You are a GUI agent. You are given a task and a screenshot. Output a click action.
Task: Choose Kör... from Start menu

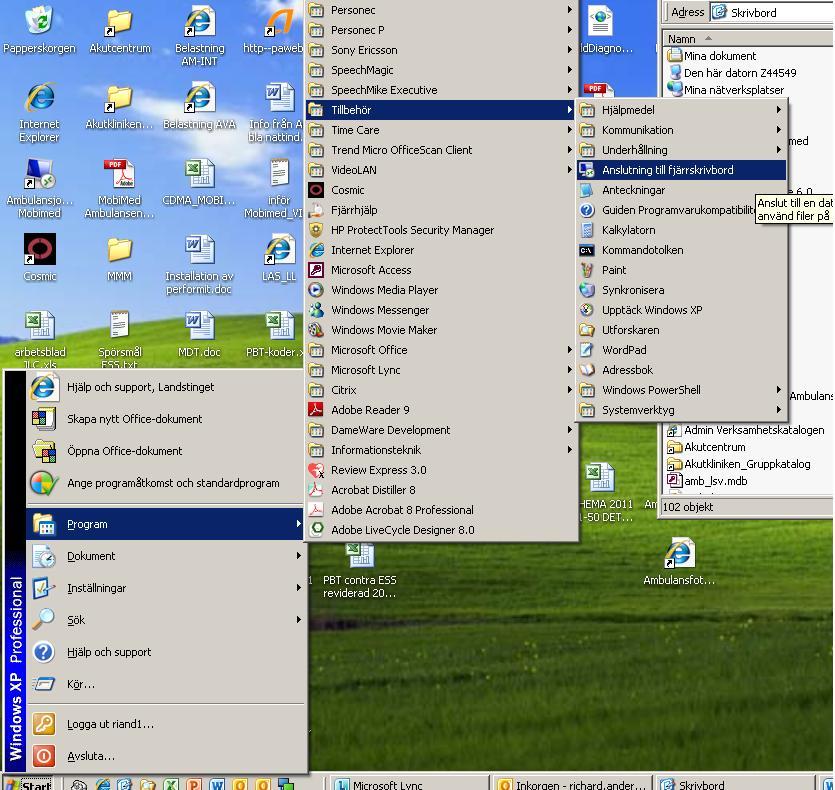coord(165,684)
